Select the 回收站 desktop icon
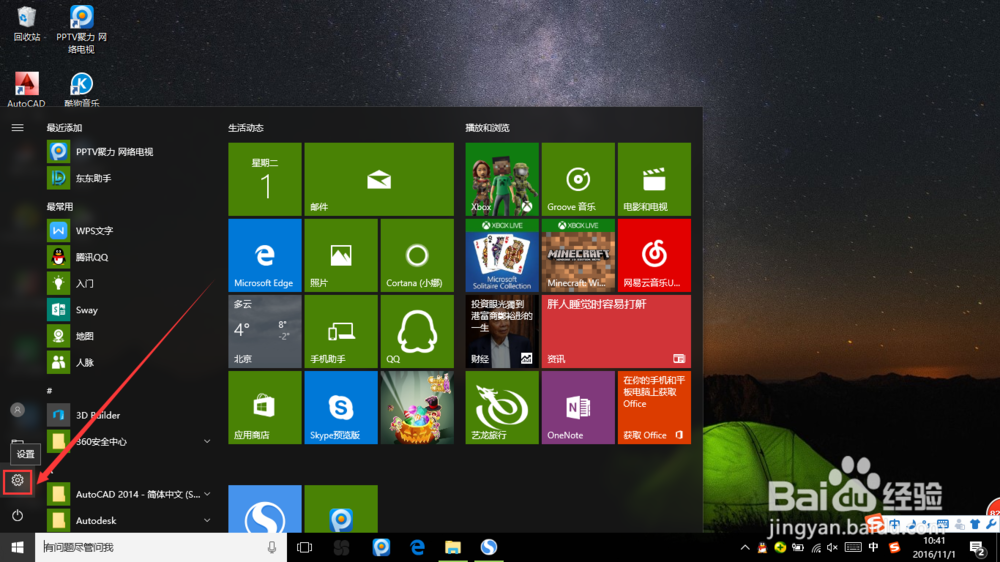The image size is (1000, 562). 27,23
